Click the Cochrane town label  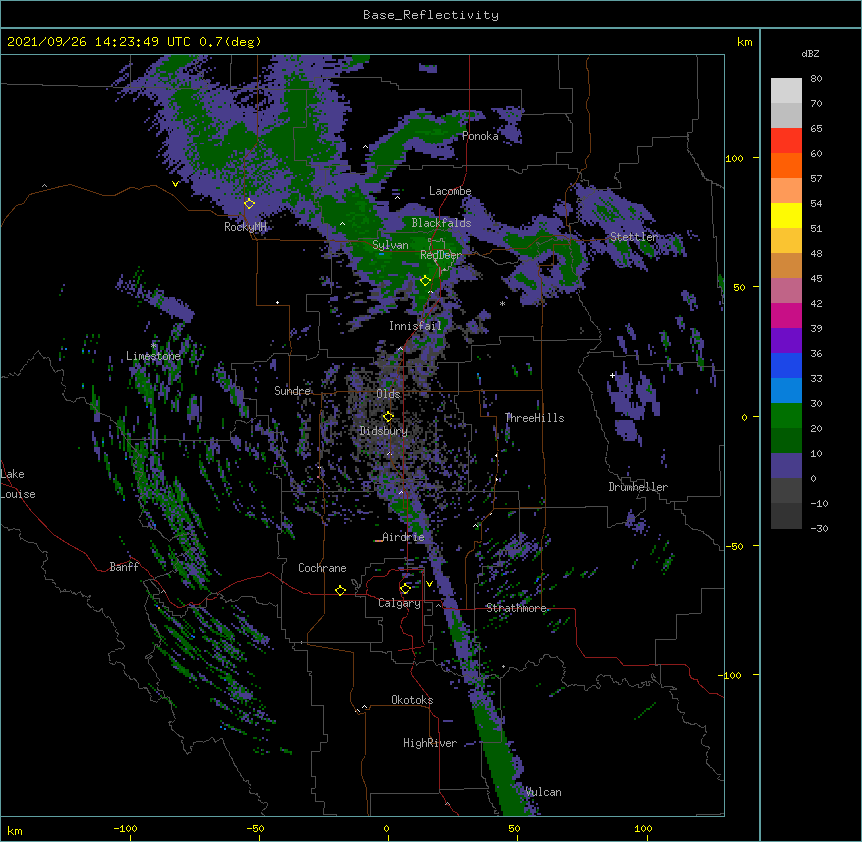tap(322, 568)
